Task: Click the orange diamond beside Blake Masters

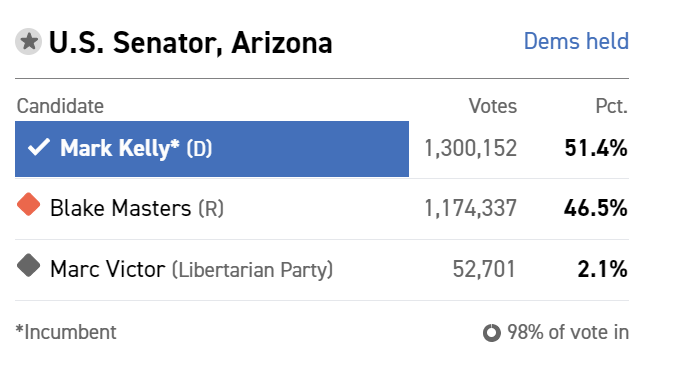Action: (28, 205)
